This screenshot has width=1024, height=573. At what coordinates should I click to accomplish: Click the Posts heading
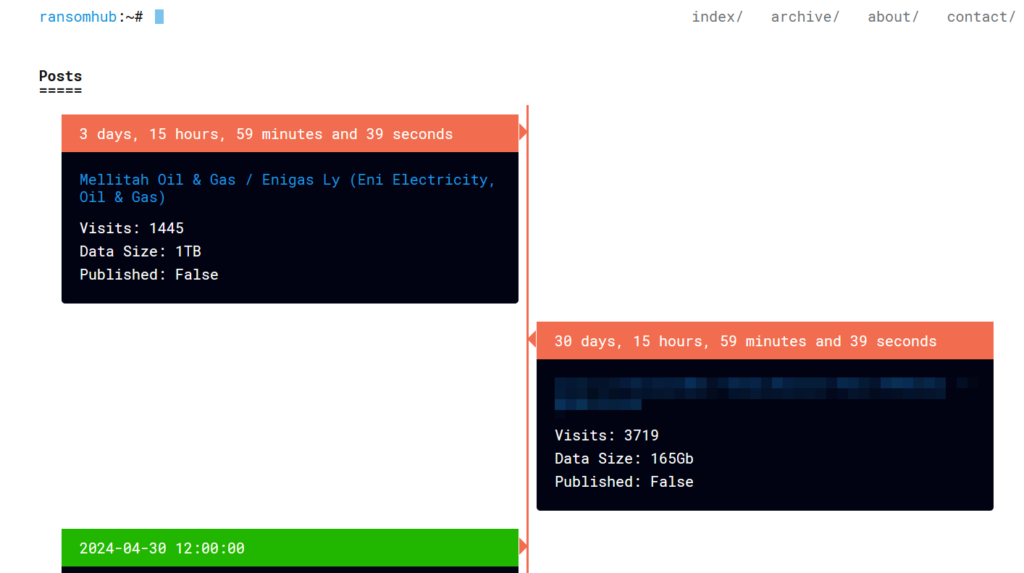(60, 76)
